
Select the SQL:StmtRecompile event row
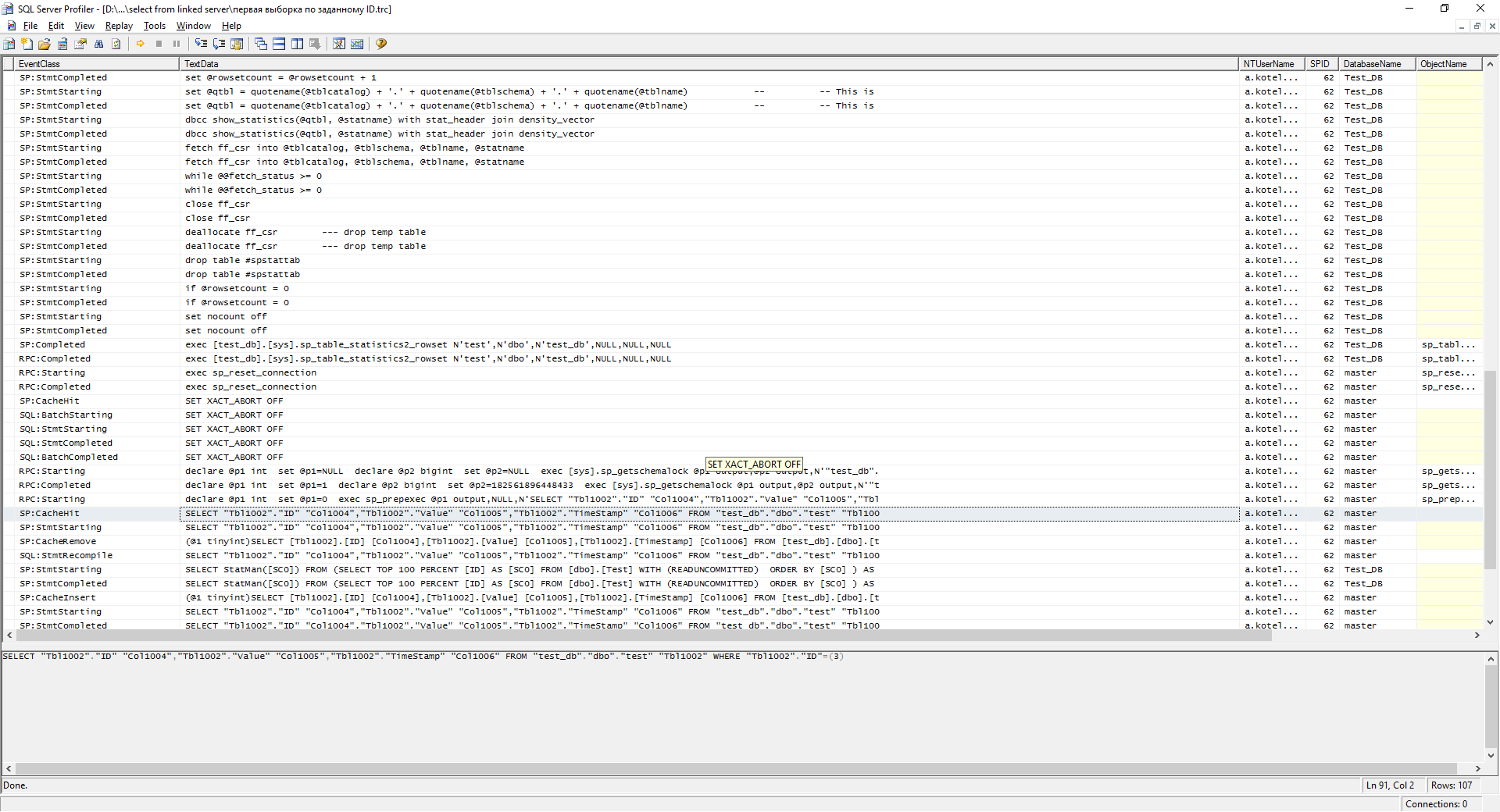coord(742,556)
